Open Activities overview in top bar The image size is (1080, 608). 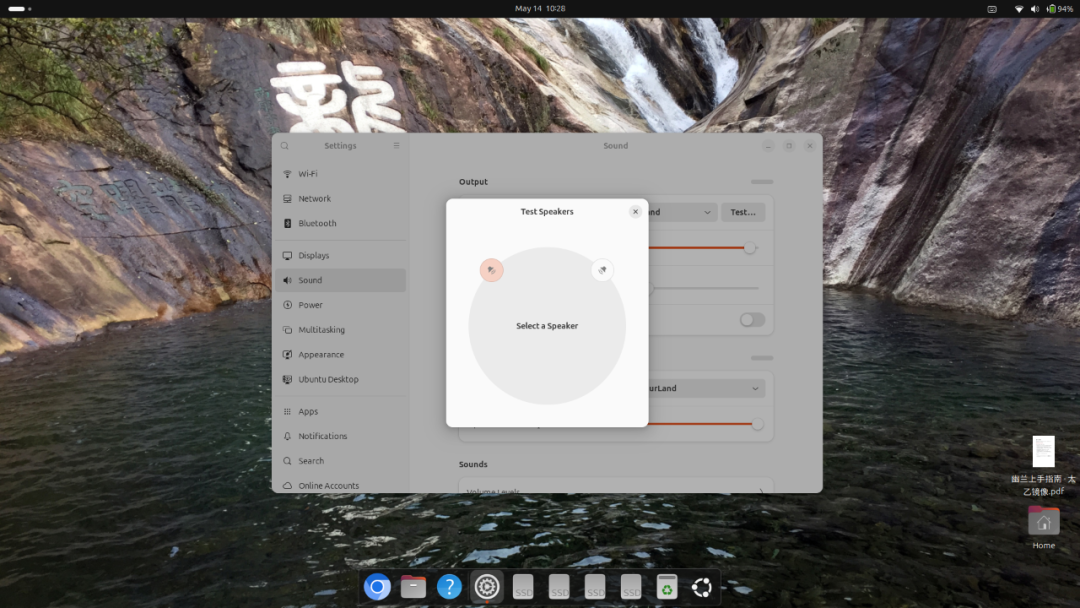coord(20,9)
